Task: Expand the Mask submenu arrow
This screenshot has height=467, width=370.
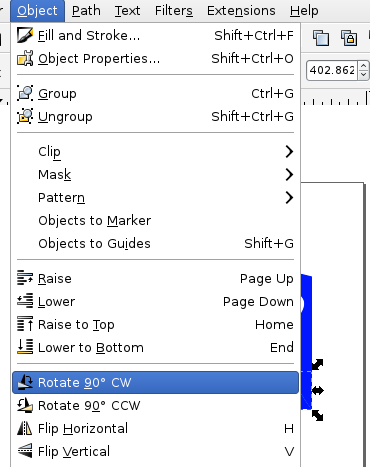Action: 289,175
